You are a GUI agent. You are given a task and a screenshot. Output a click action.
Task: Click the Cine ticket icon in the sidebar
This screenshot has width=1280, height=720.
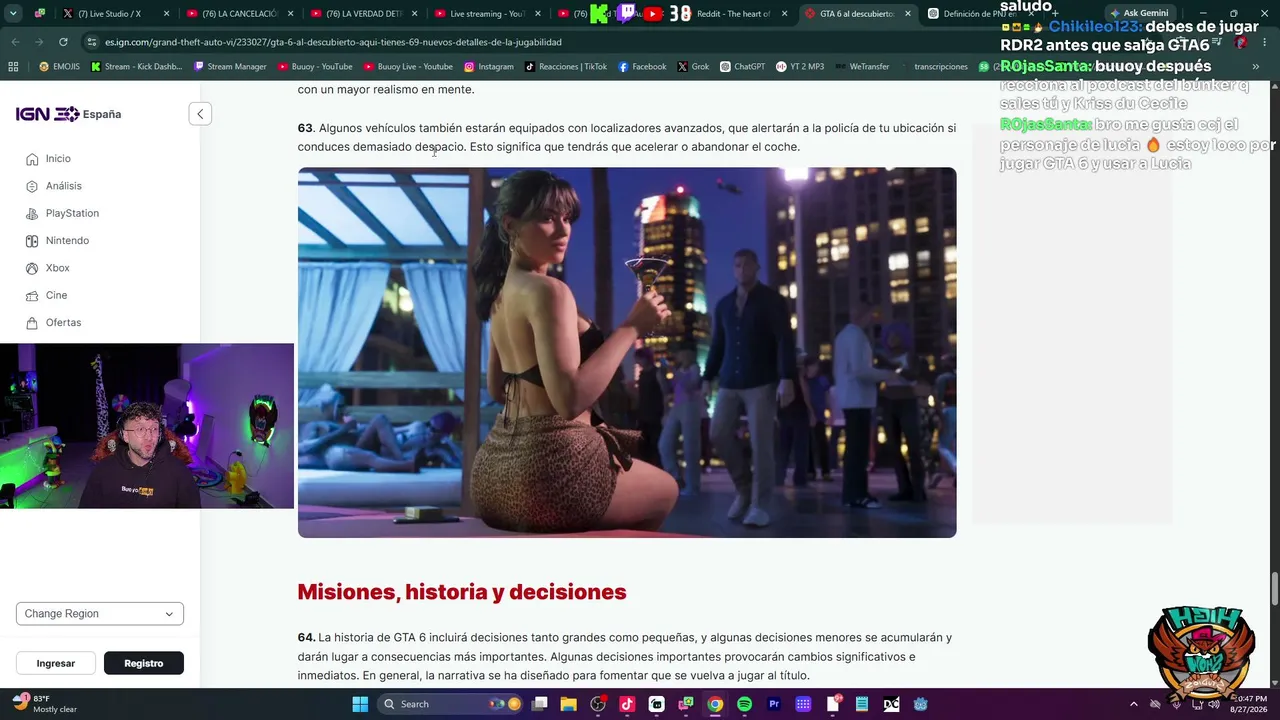point(33,295)
